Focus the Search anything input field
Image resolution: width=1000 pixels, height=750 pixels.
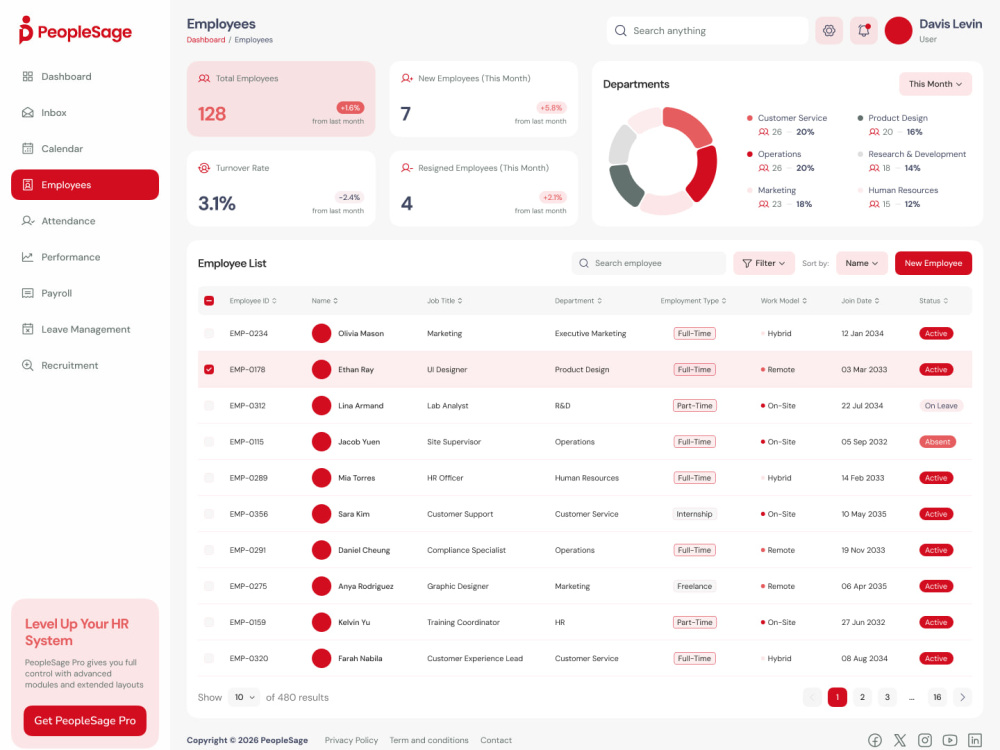click(707, 31)
